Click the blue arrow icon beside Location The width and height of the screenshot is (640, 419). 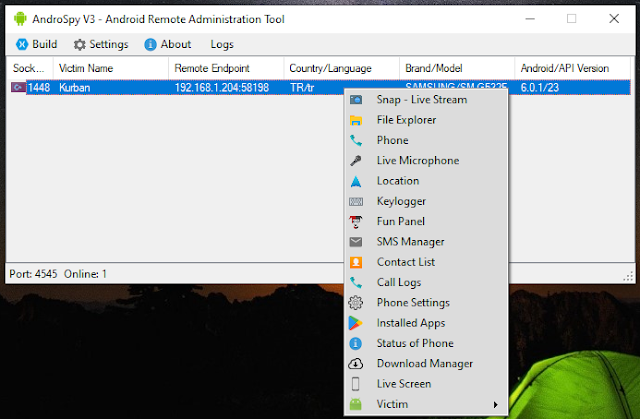coord(356,181)
